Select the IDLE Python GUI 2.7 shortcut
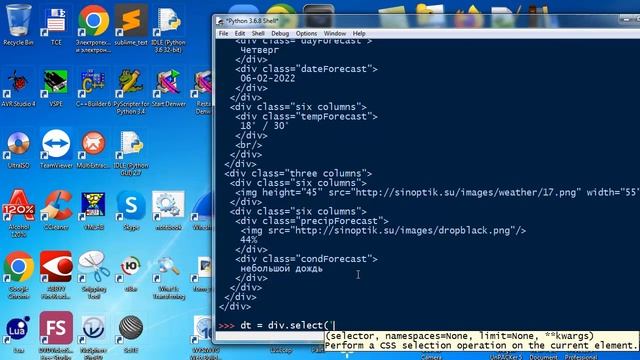 pos(131,152)
